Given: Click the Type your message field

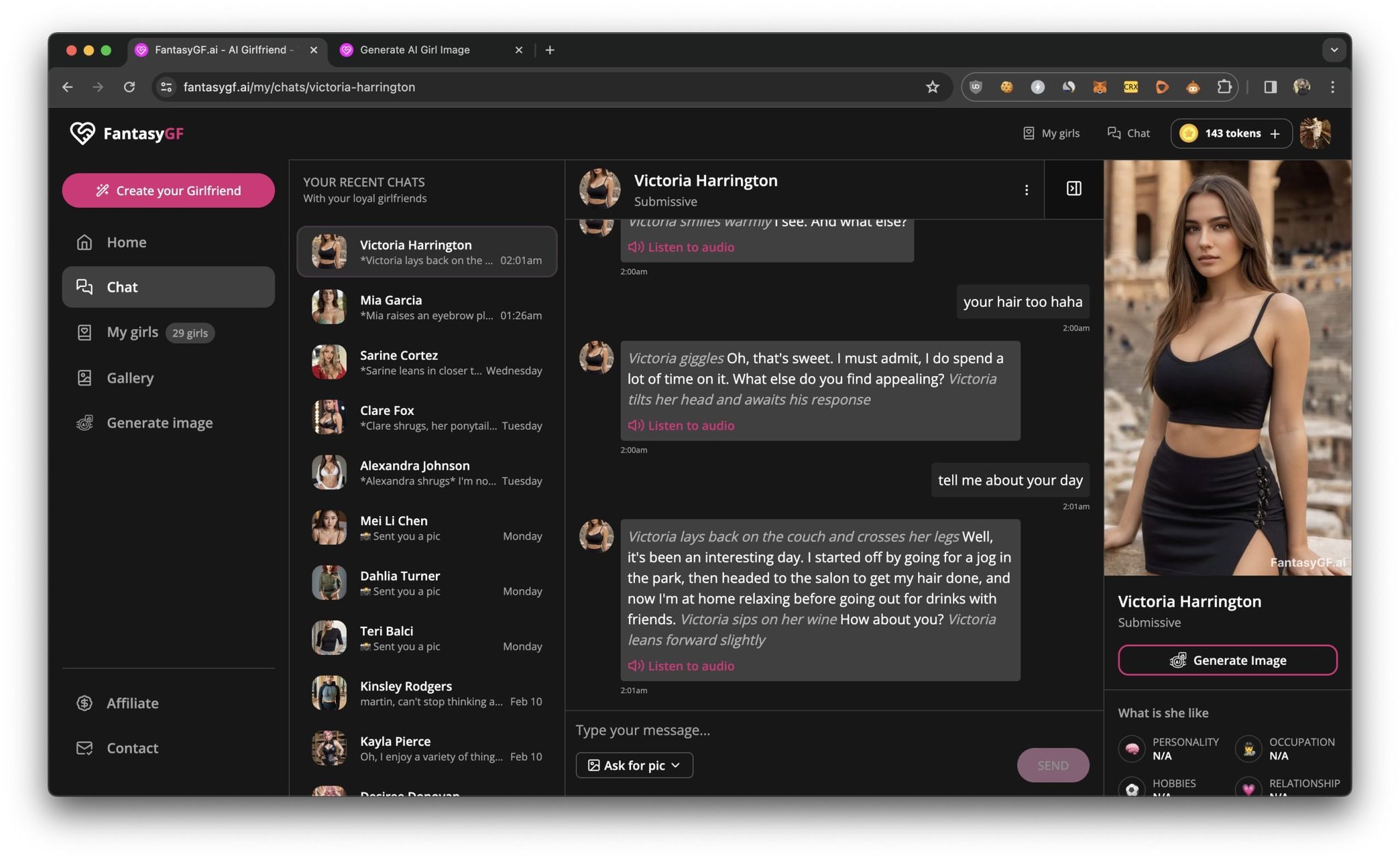Looking at the screenshot, I should coord(752,730).
